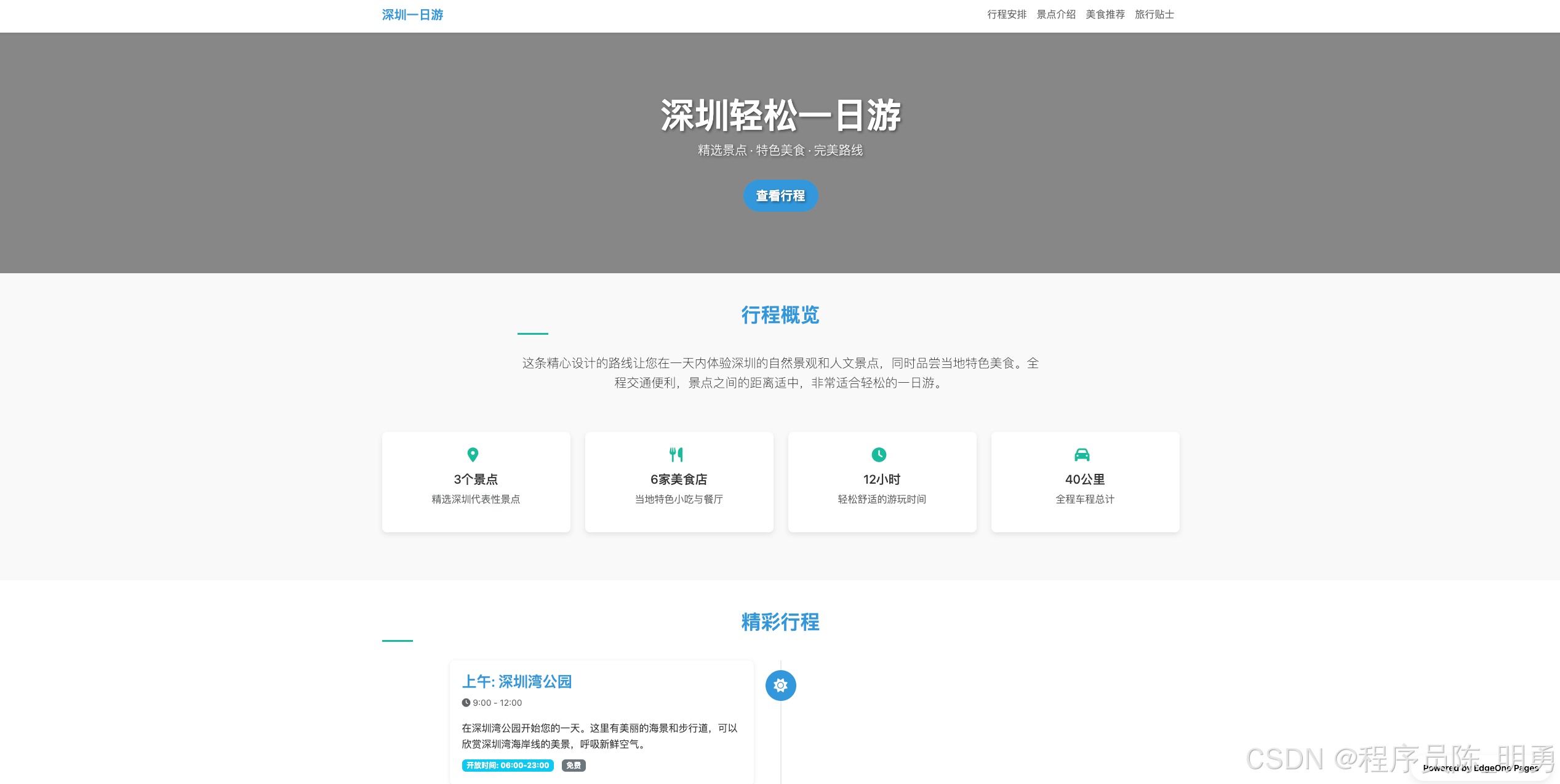Click the sun icon on the itinerary timeline

(x=780, y=685)
